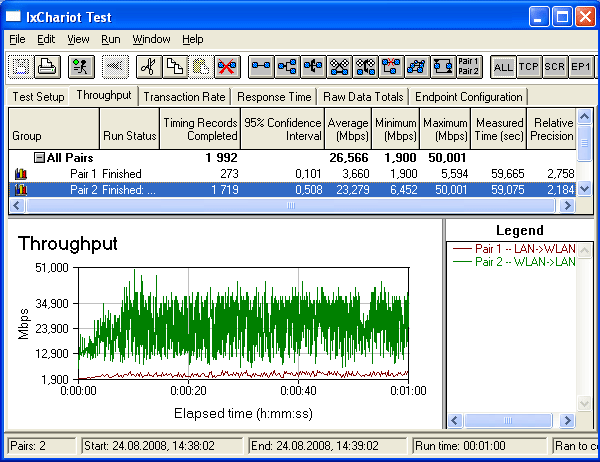Click the results table horizontal scrollbar thumb
The height and width of the screenshot is (462, 600).
pos(290,206)
